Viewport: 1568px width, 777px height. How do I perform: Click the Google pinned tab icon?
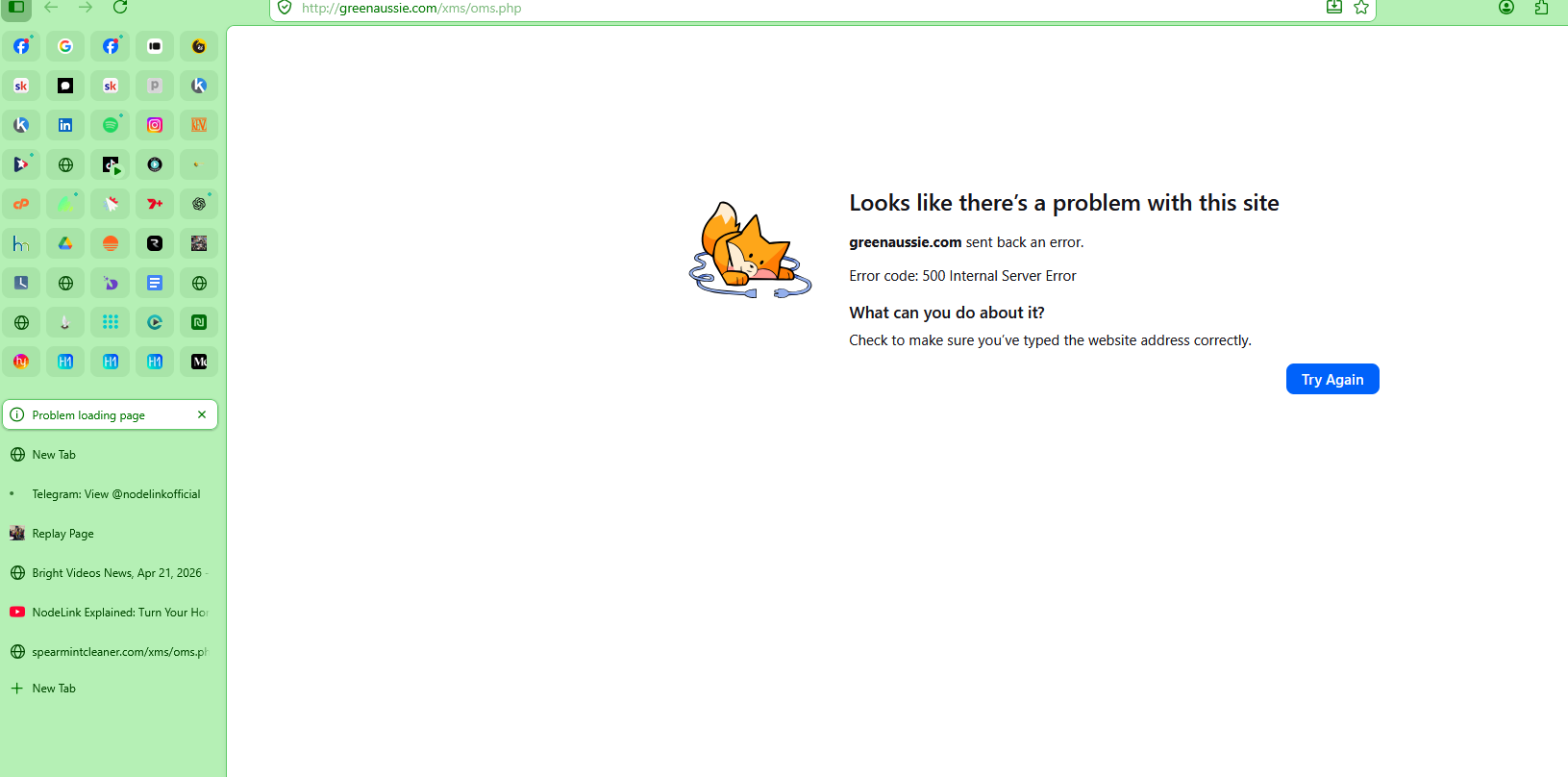[x=65, y=46]
